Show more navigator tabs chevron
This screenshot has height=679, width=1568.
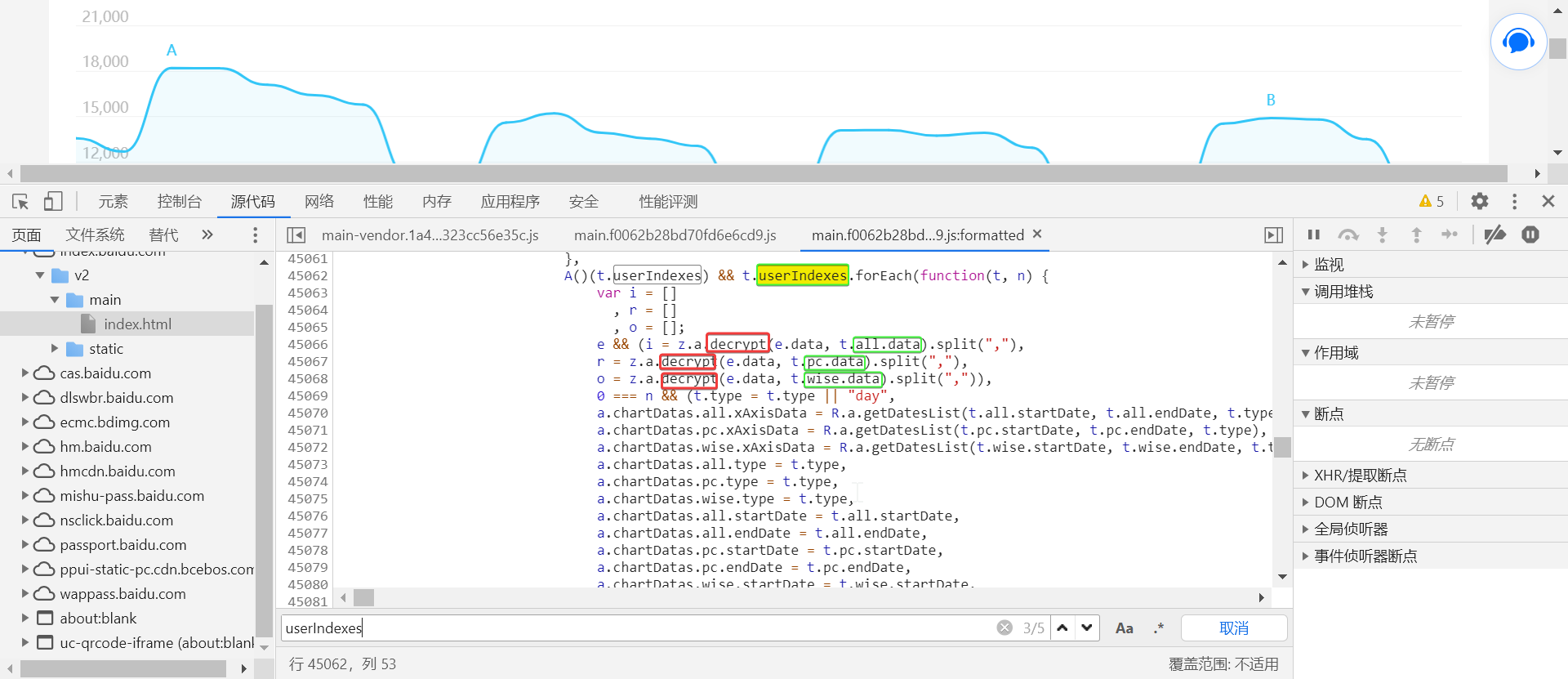point(207,235)
